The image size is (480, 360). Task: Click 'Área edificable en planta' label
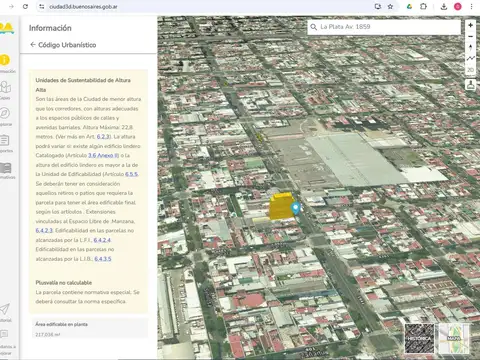tap(61, 324)
